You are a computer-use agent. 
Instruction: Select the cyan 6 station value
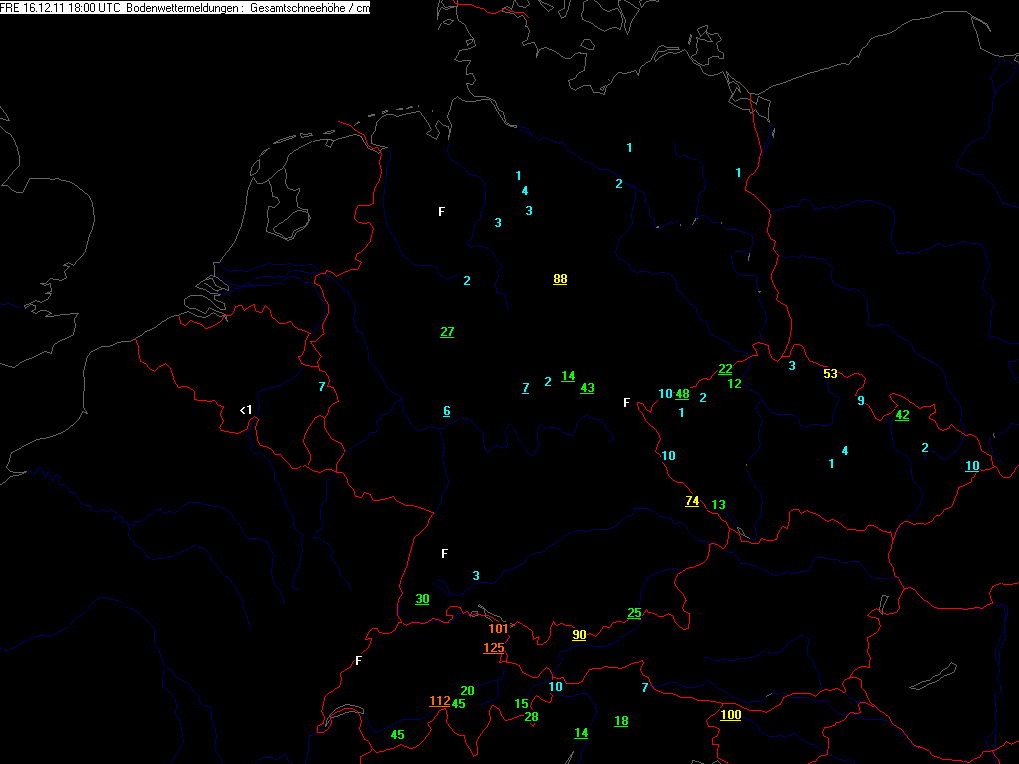[x=447, y=411]
